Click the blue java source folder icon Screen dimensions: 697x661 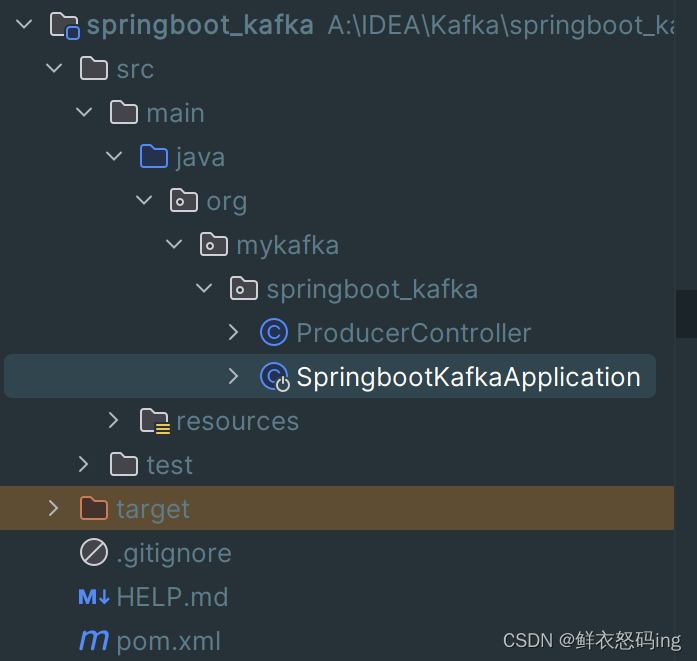(x=154, y=157)
